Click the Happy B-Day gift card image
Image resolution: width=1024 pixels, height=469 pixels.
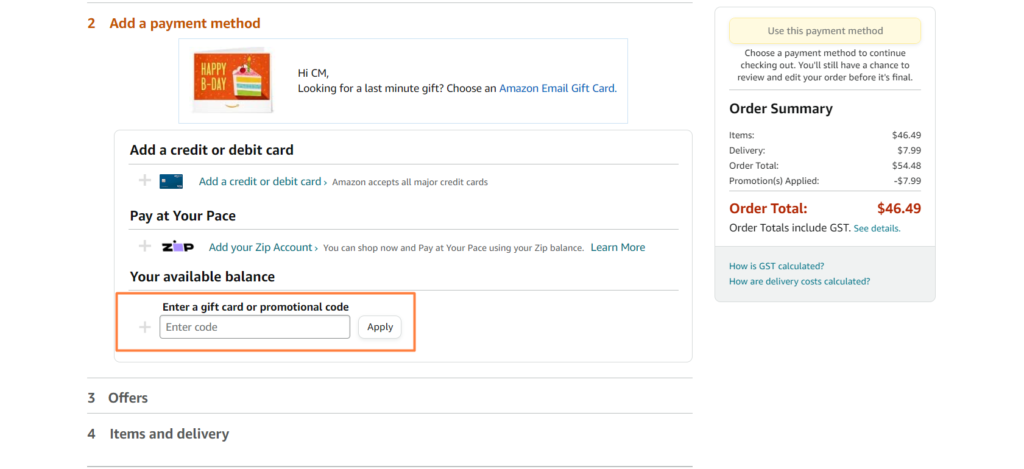coord(234,80)
